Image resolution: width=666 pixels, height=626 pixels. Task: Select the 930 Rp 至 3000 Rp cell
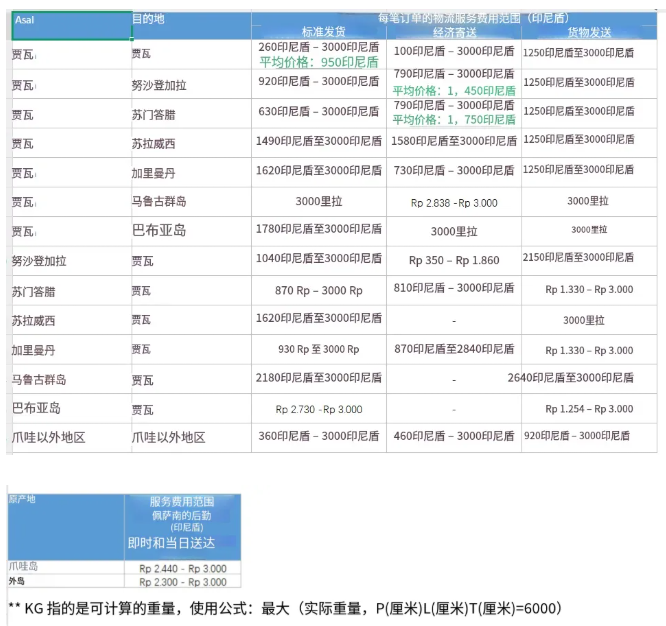[319, 350]
